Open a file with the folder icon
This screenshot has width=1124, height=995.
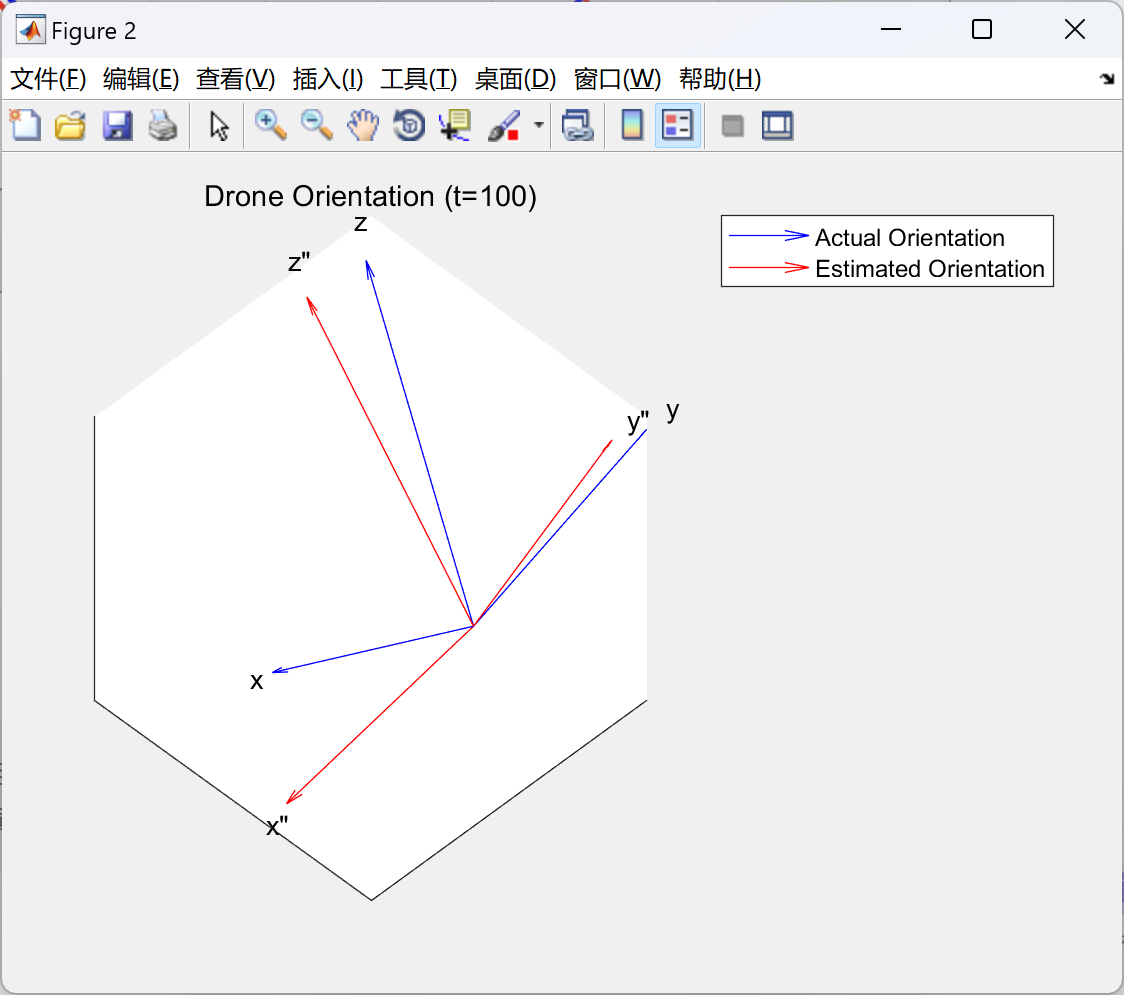[x=71, y=125]
